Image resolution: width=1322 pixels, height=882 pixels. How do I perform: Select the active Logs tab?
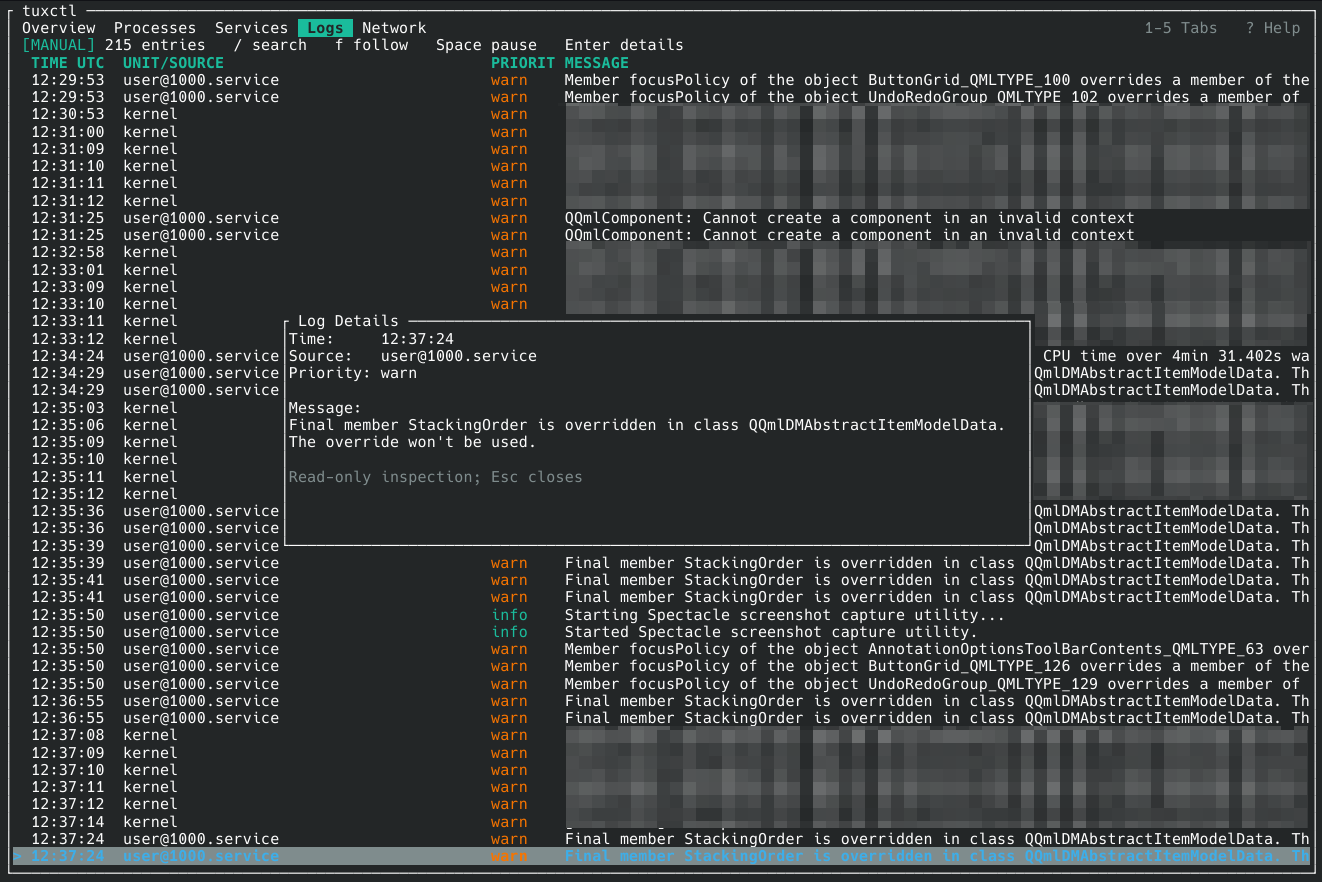coord(325,28)
